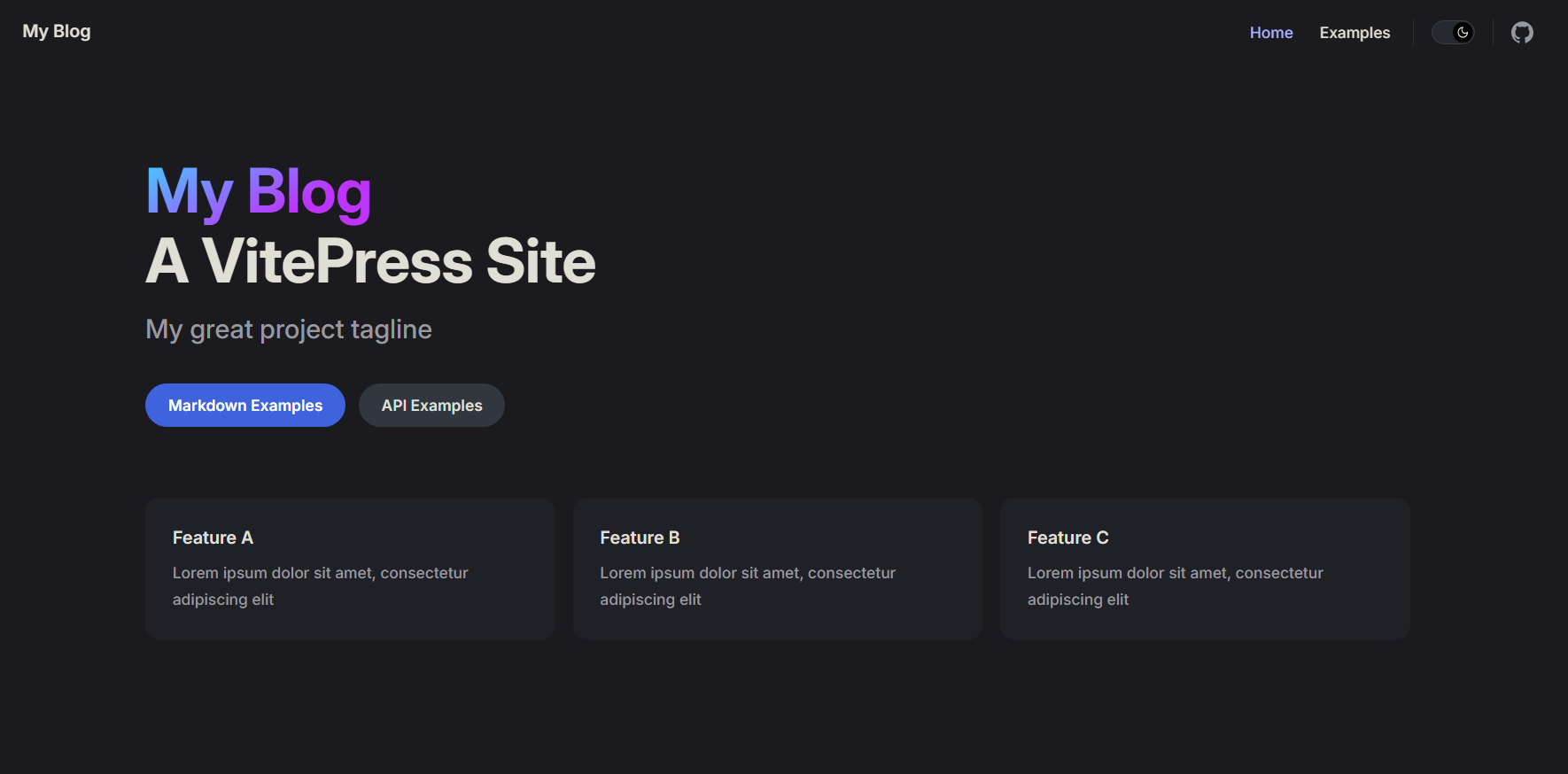Click the 'A VitePress Site' hero text
Screen dimensions: 1568x774
[x=370, y=261]
